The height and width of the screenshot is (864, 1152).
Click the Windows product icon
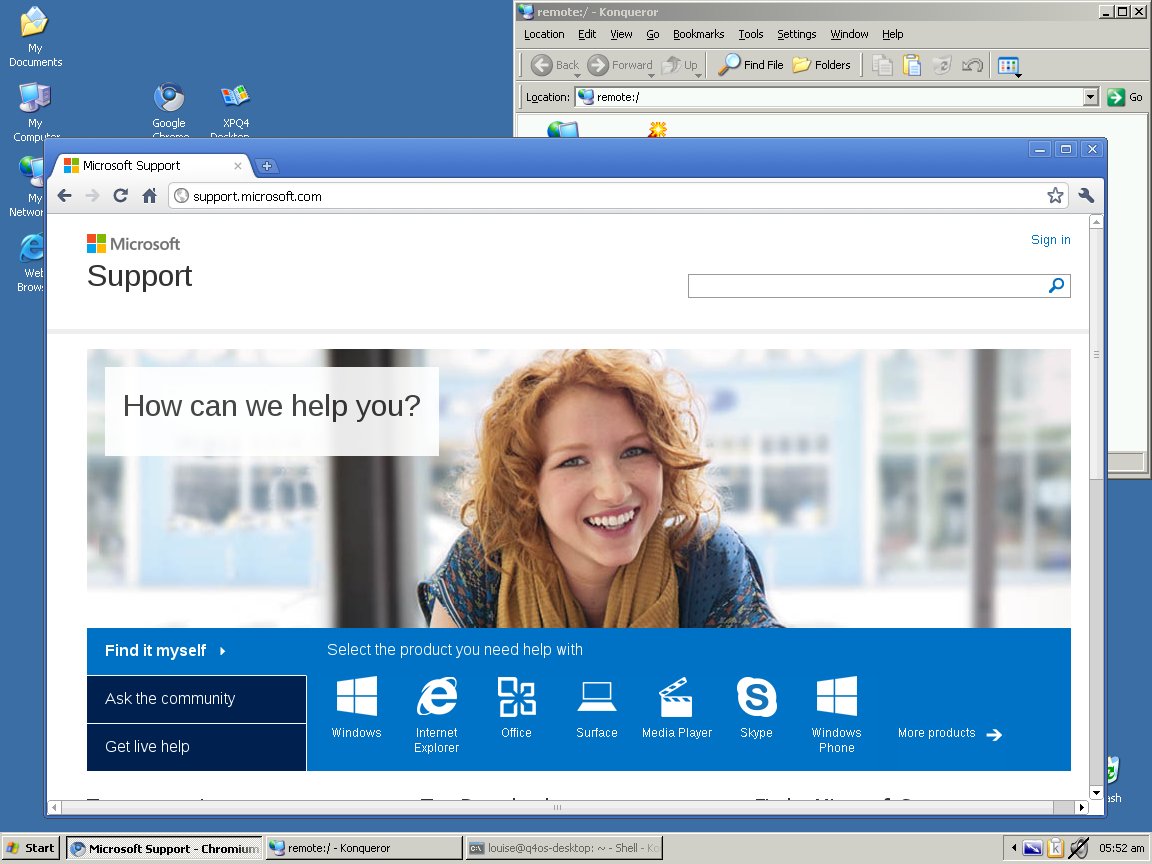click(x=356, y=697)
